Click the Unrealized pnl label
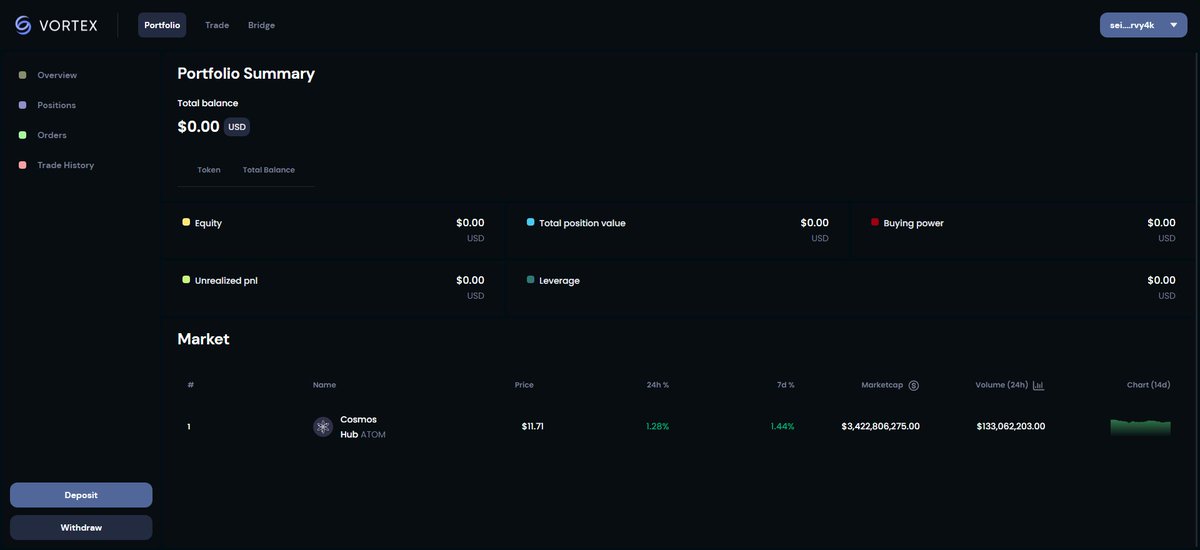The width and height of the screenshot is (1200, 550). click(226, 281)
